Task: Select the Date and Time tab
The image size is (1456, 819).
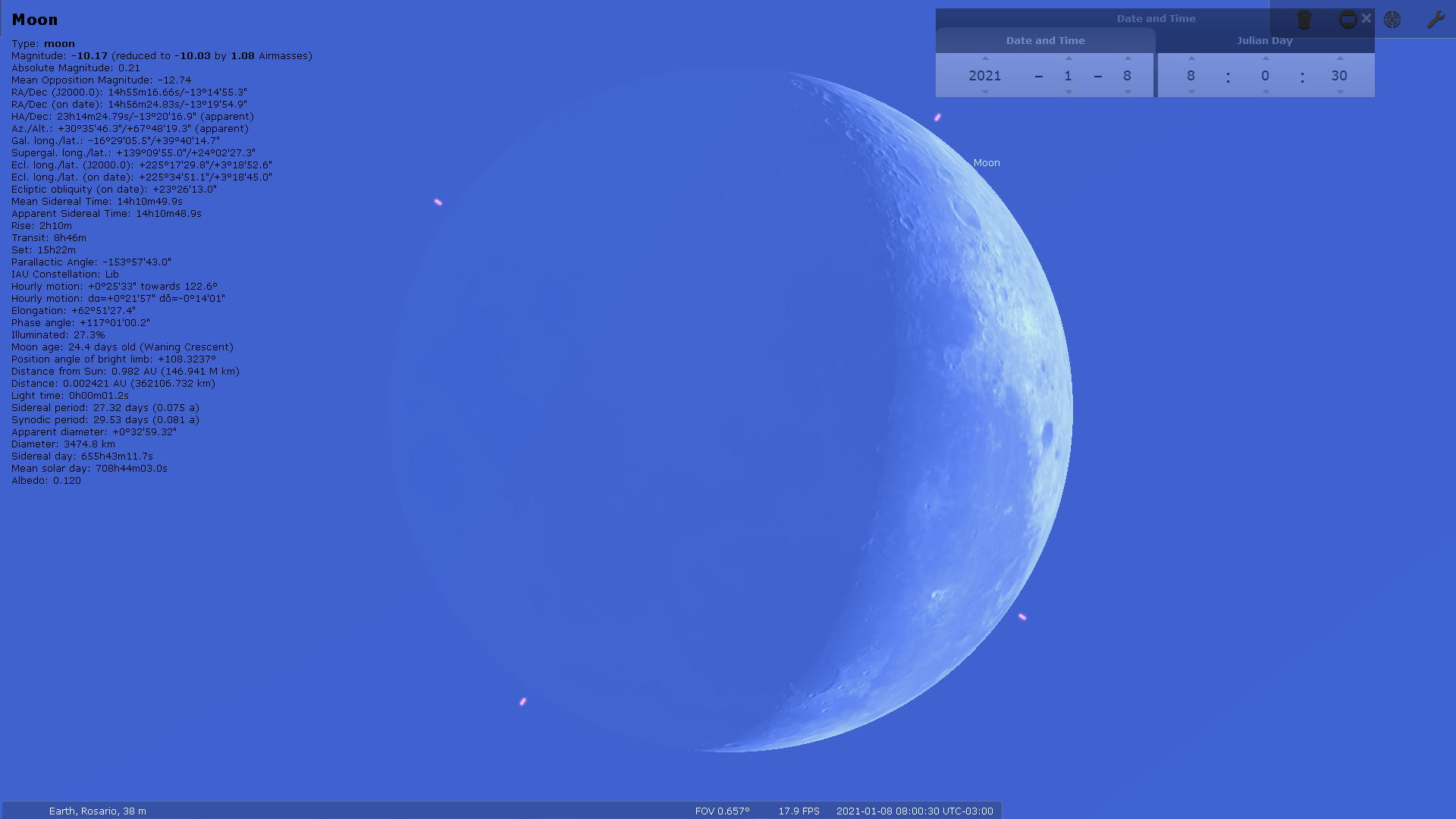Action: pyautogui.click(x=1045, y=41)
